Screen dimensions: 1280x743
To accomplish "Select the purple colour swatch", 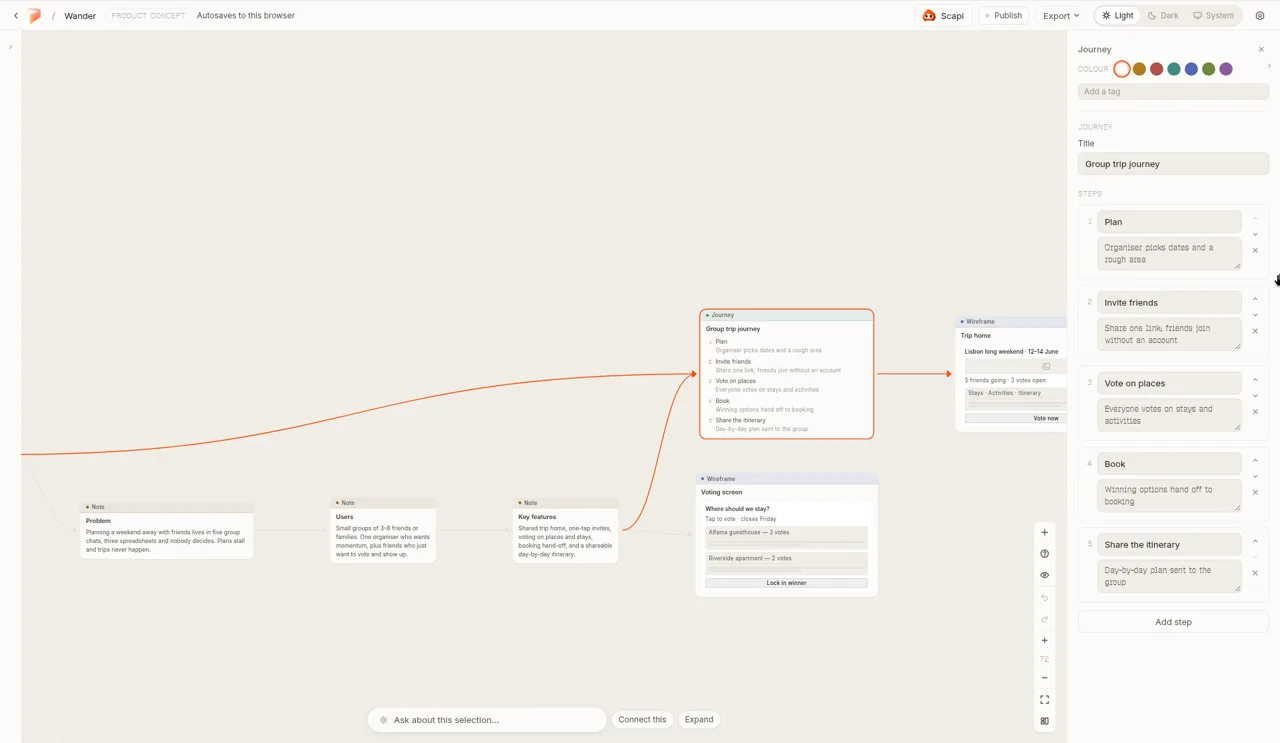I will 1226,69.
